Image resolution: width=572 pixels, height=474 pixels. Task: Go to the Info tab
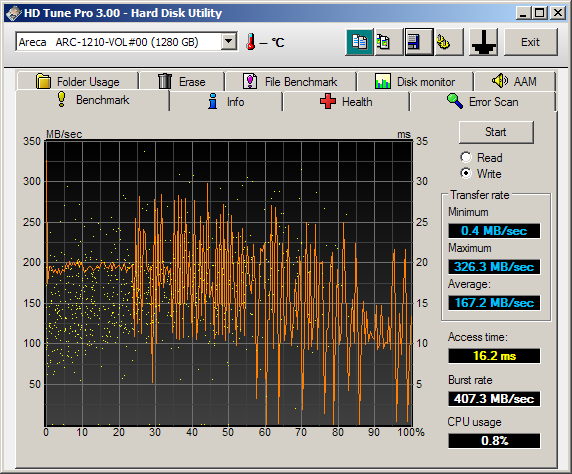pyautogui.click(x=226, y=101)
